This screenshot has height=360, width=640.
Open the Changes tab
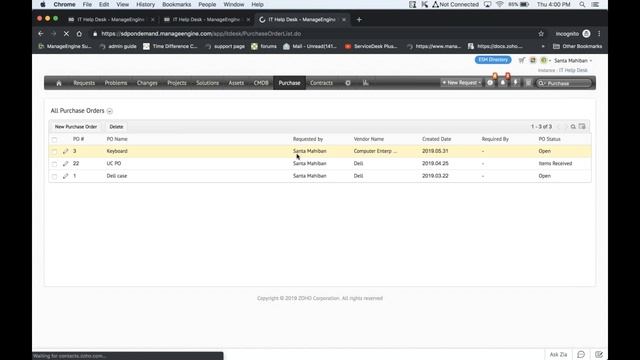(147, 83)
